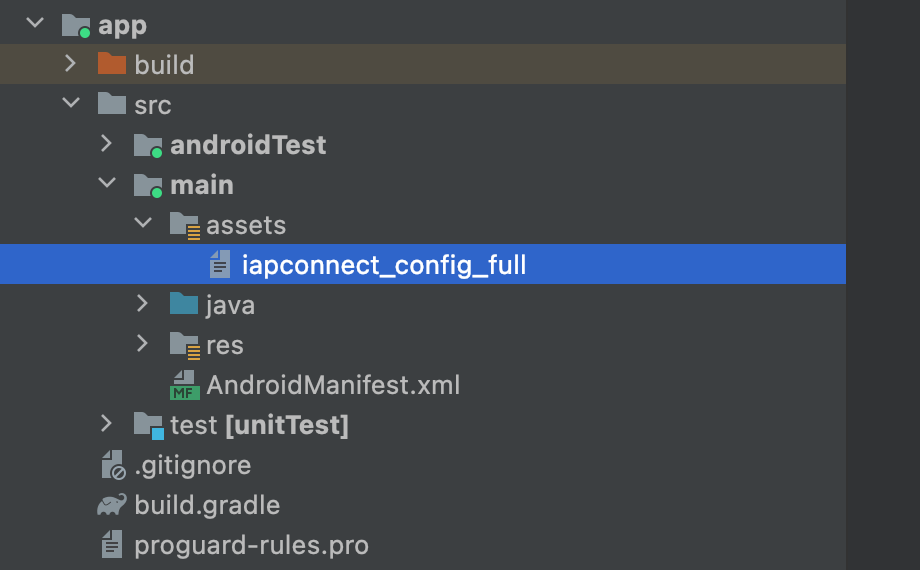The image size is (920, 570).
Task: Expand the res folder chevron
Action: coord(142,344)
